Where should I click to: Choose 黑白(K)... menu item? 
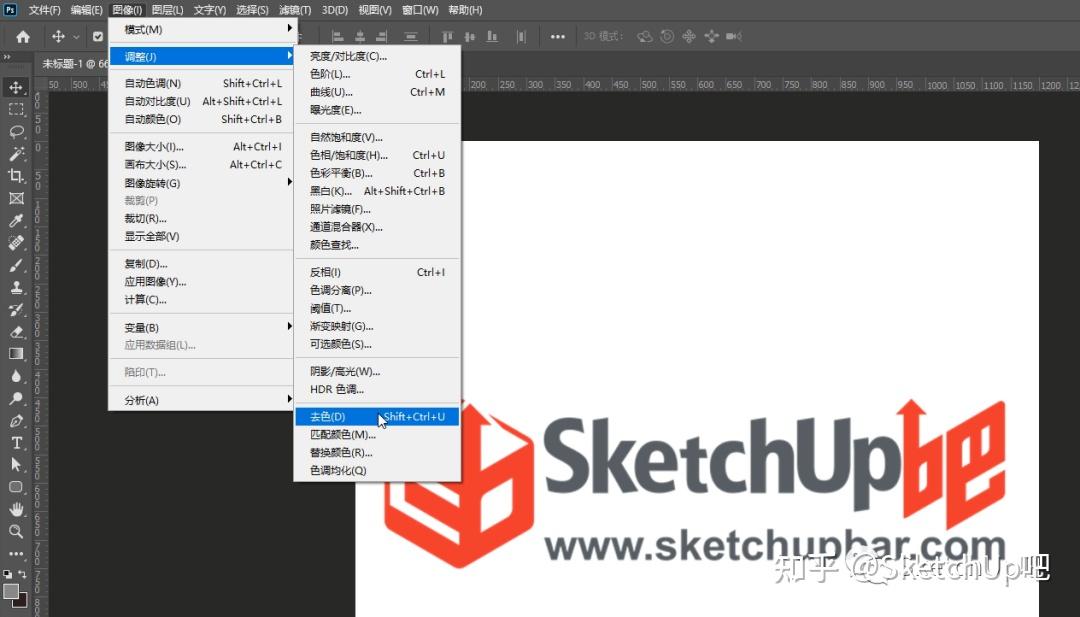coord(377,191)
